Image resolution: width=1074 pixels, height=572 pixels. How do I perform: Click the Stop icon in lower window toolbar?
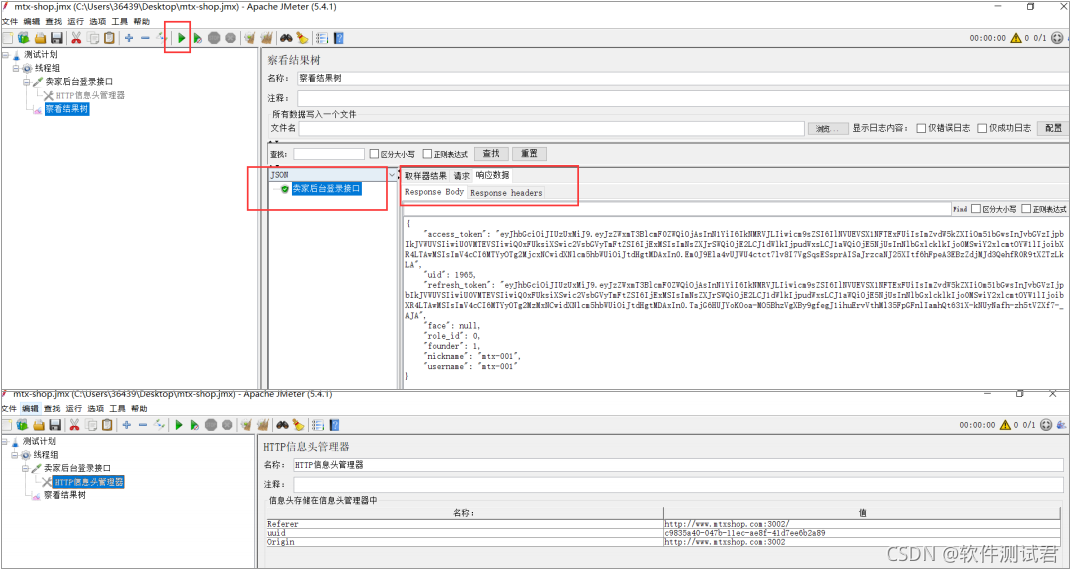coord(210,425)
